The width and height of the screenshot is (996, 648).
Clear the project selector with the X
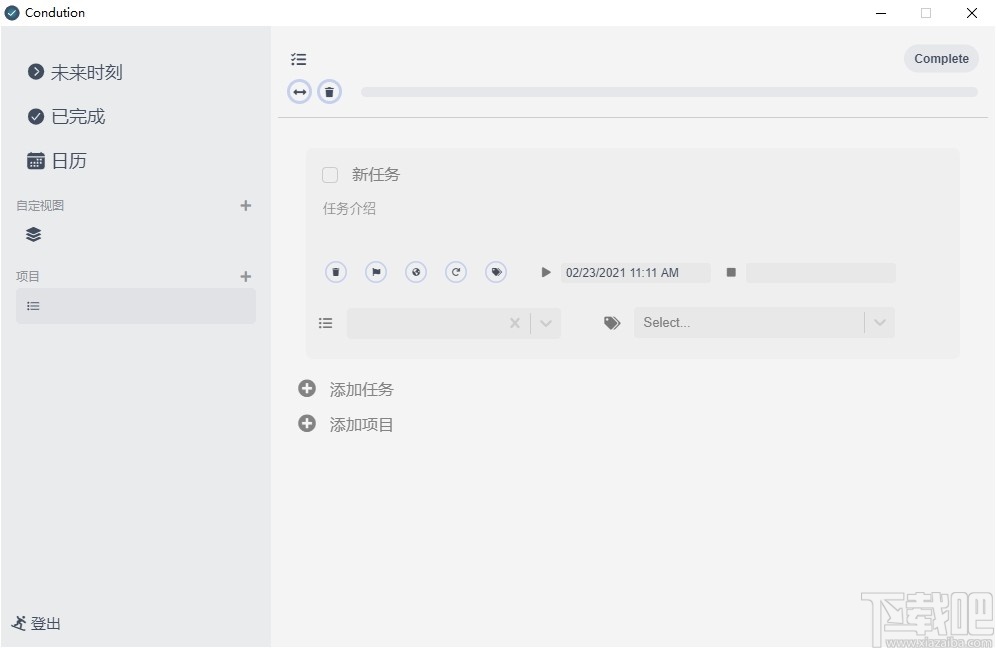pyautogui.click(x=515, y=323)
